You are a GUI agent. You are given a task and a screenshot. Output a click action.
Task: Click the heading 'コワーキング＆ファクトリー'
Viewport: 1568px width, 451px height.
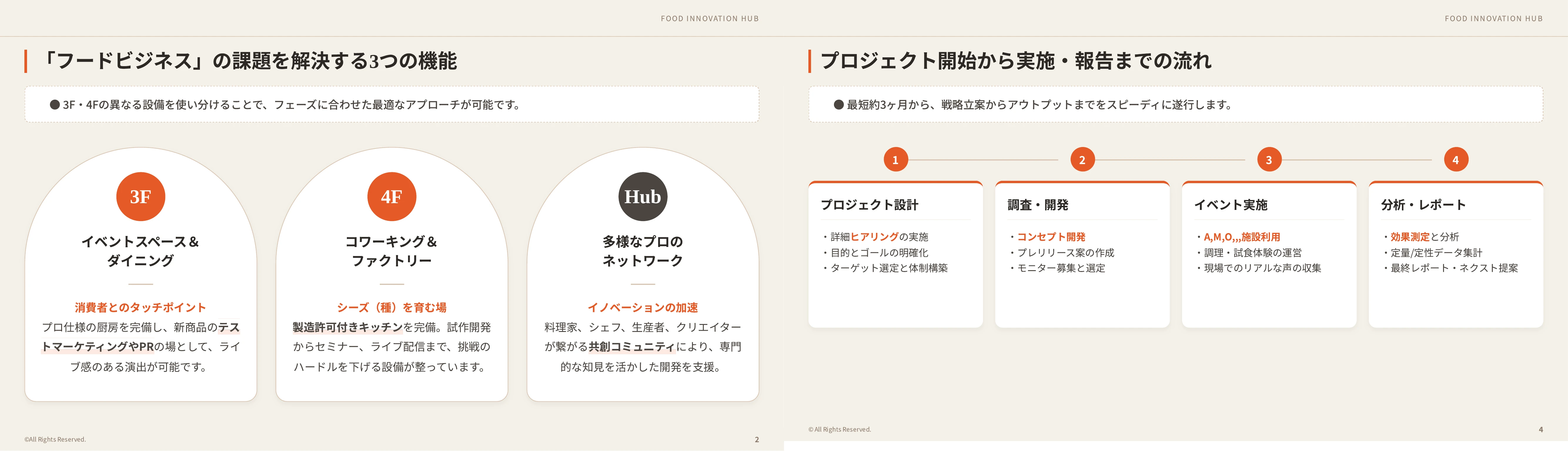tap(391, 251)
